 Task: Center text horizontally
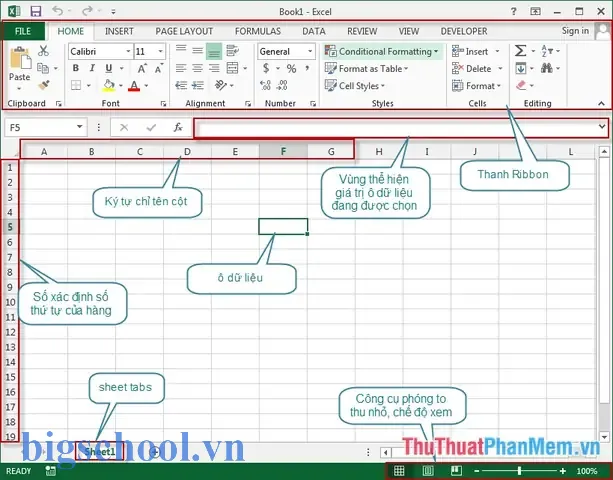(x=197, y=68)
